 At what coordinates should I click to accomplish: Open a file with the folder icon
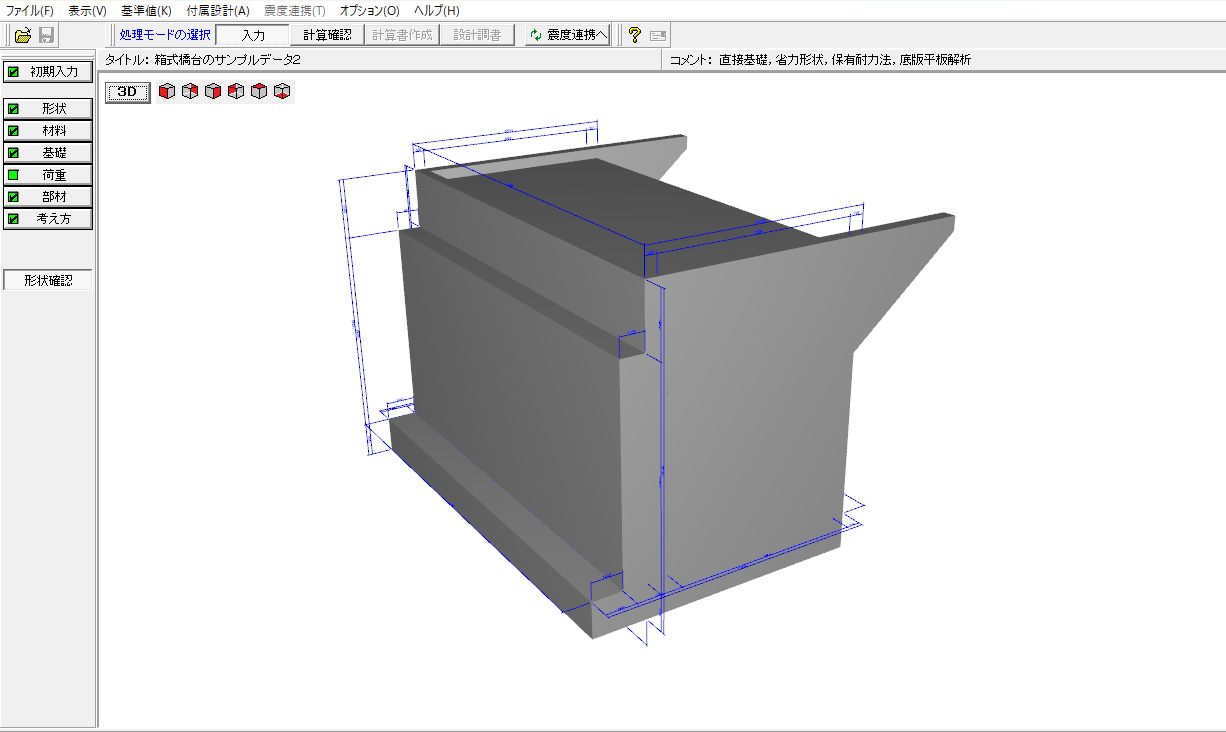[23, 35]
